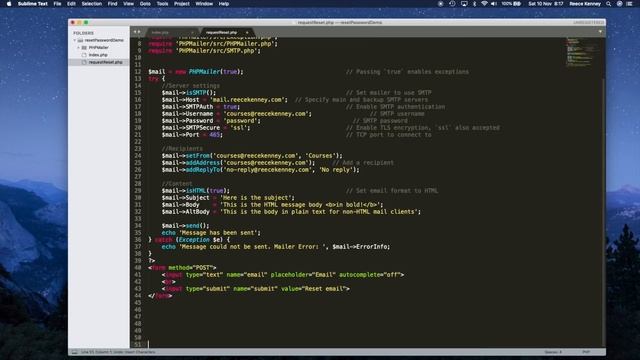Open Notification Center list icon
Screen dimensions: 640x360
coord(629,4)
